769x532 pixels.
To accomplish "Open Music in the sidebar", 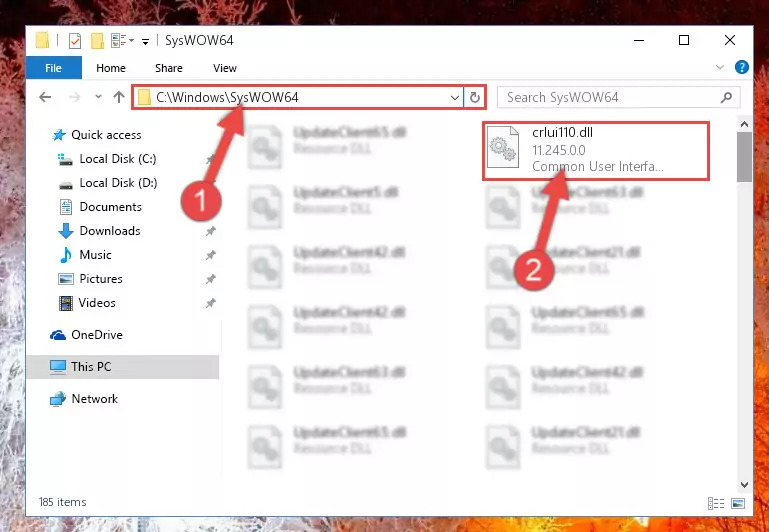I will pyautogui.click(x=95, y=255).
